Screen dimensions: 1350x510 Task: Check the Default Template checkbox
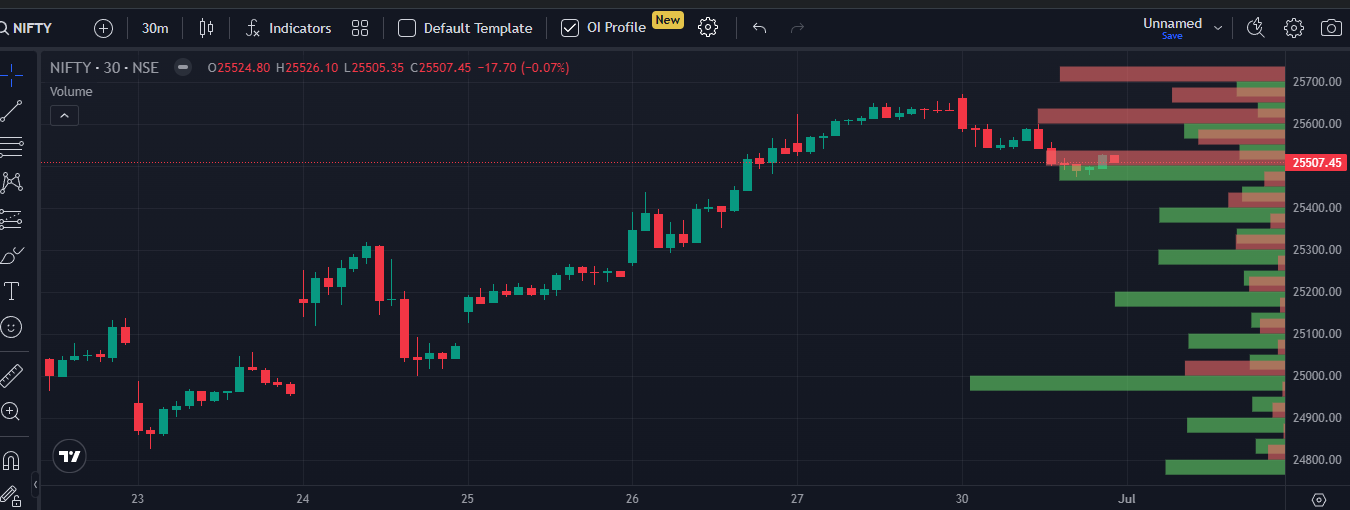coord(407,28)
